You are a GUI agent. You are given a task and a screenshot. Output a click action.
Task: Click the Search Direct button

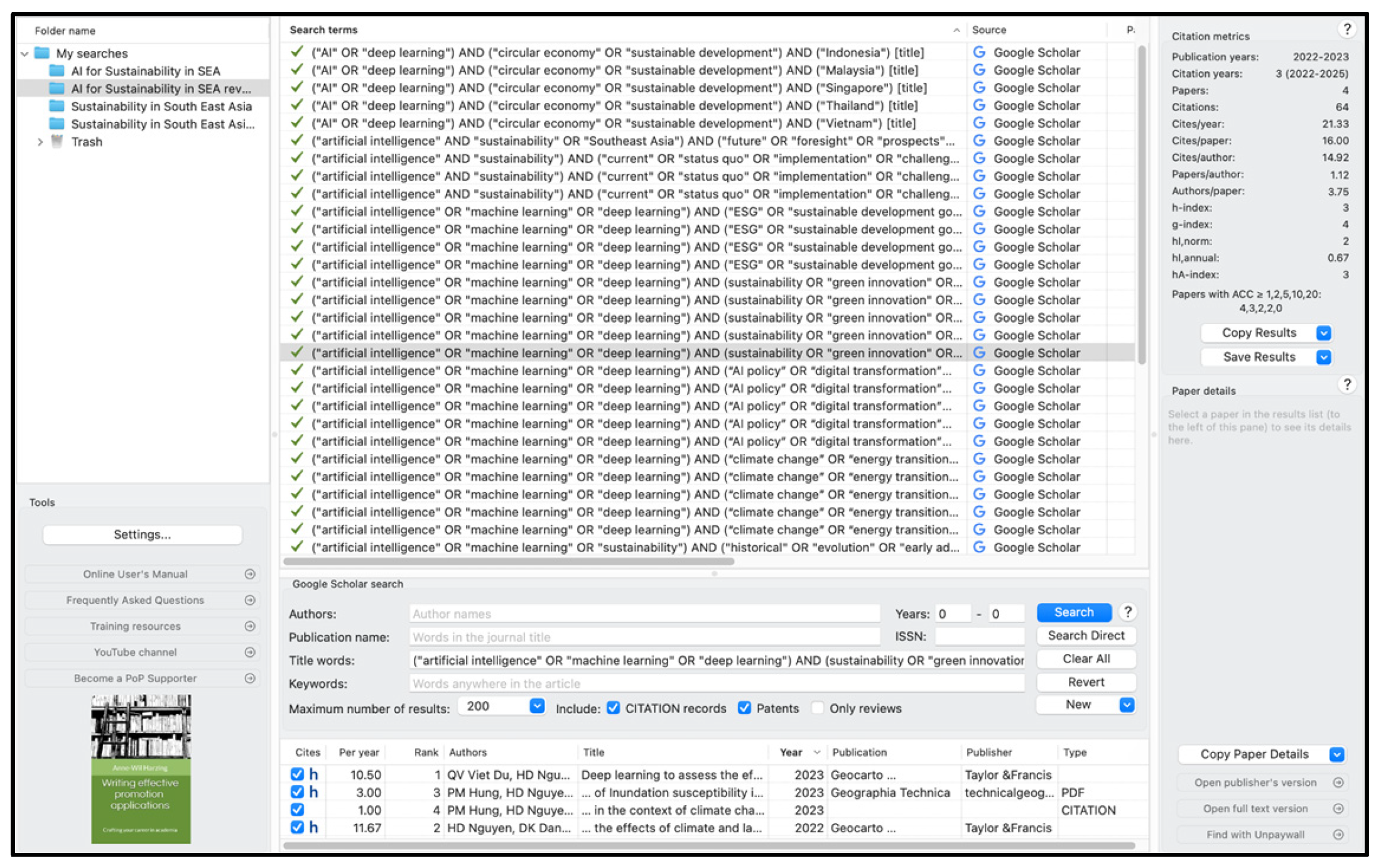click(1086, 636)
